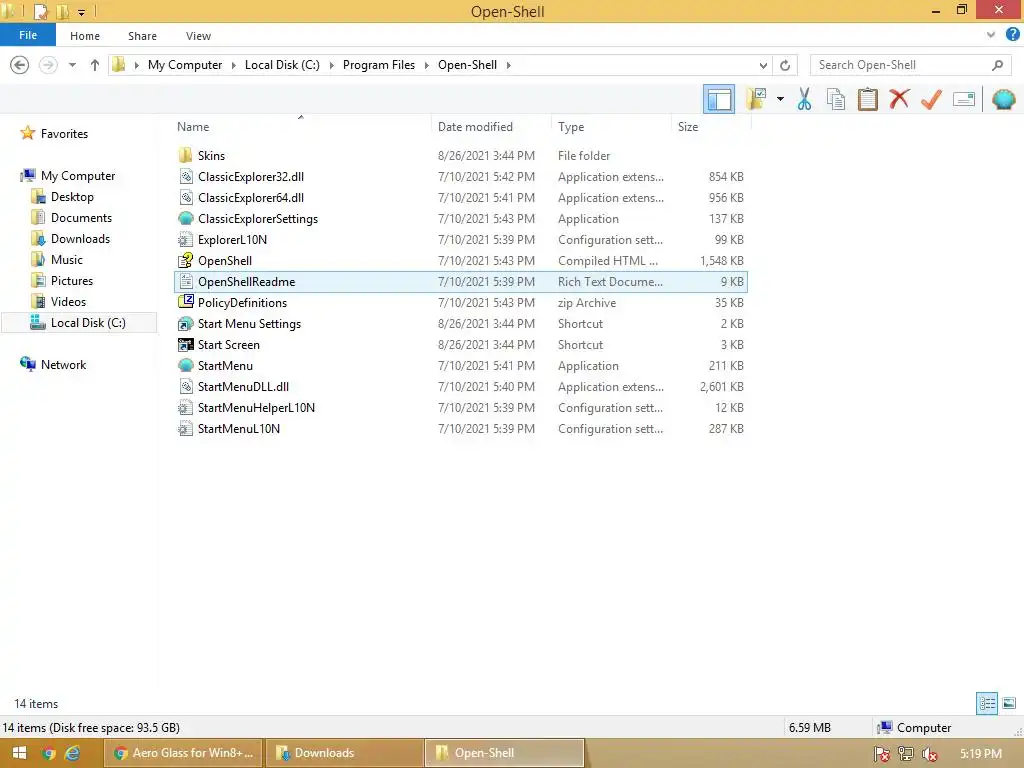Select the StartMenuDLL.dll file
Image resolution: width=1024 pixels, height=768 pixels.
(x=460, y=387)
